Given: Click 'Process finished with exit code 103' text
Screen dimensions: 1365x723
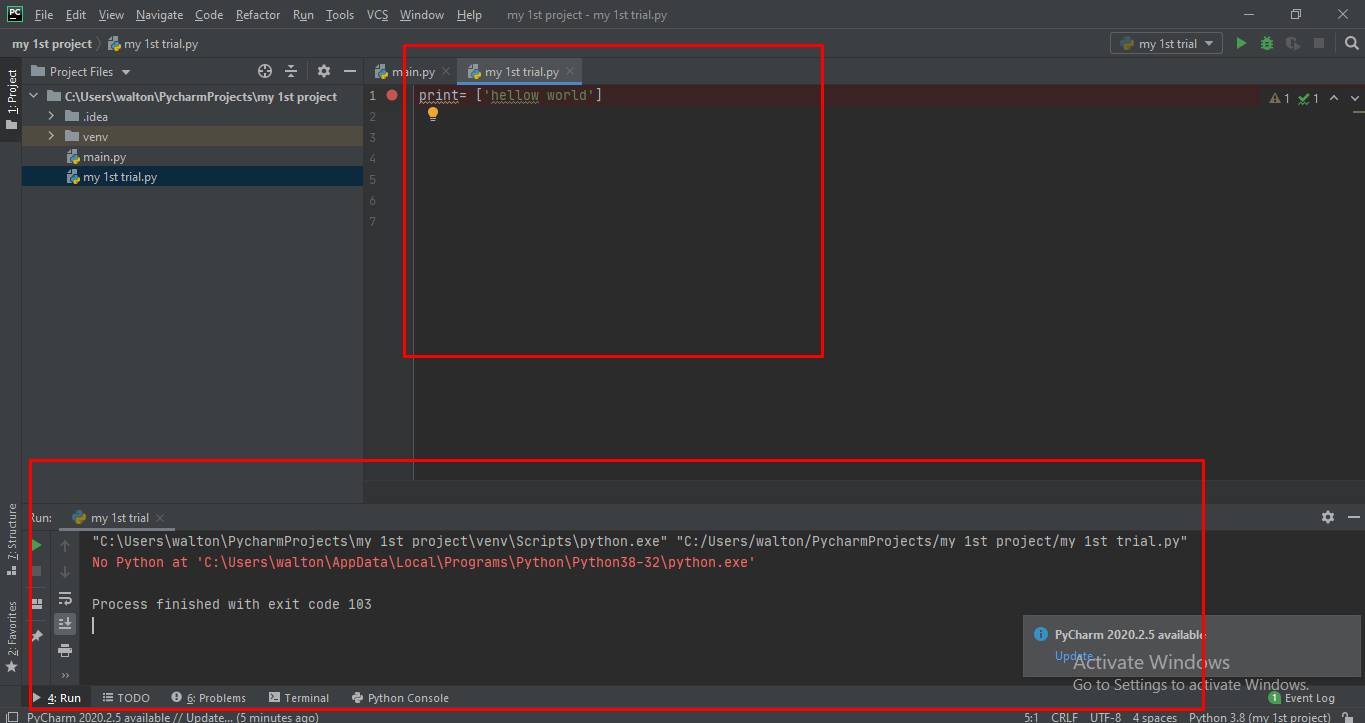Looking at the screenshot, I should (x=232, y=604).
